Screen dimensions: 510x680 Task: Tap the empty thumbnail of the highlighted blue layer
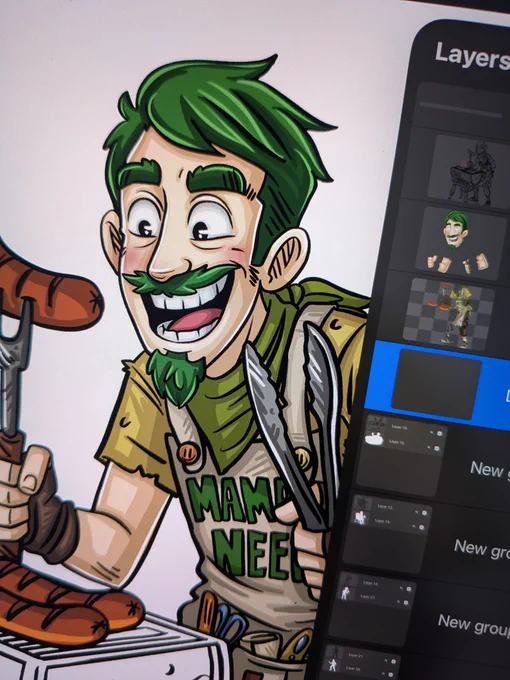436,384
